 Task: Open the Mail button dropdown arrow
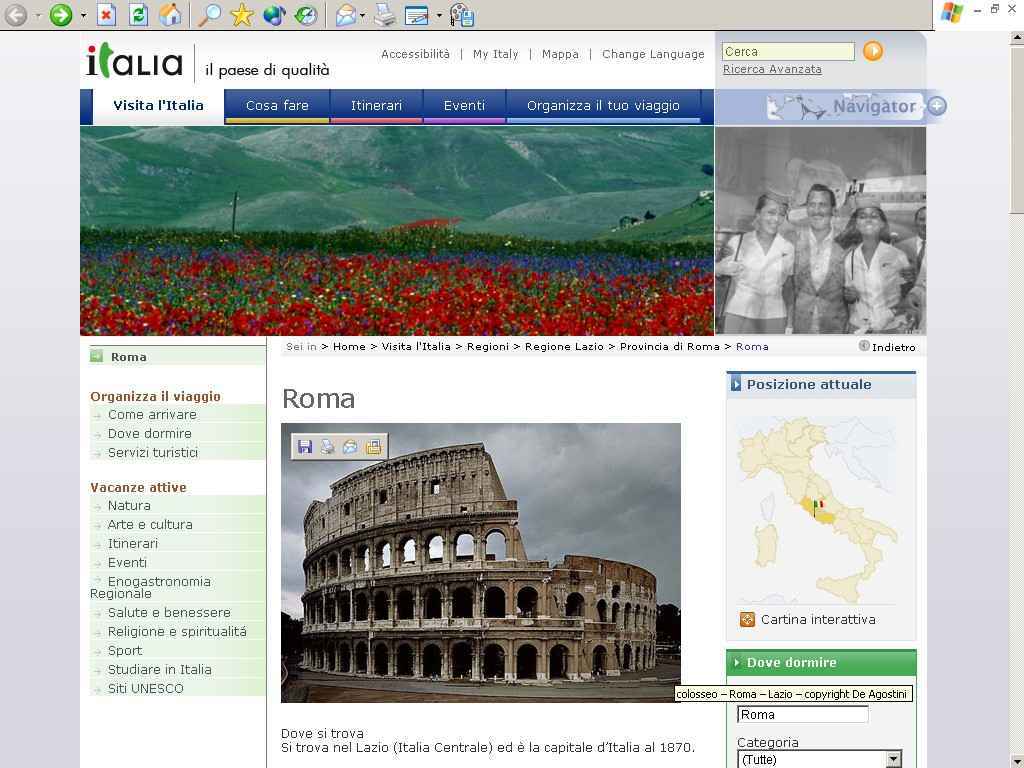362,15
